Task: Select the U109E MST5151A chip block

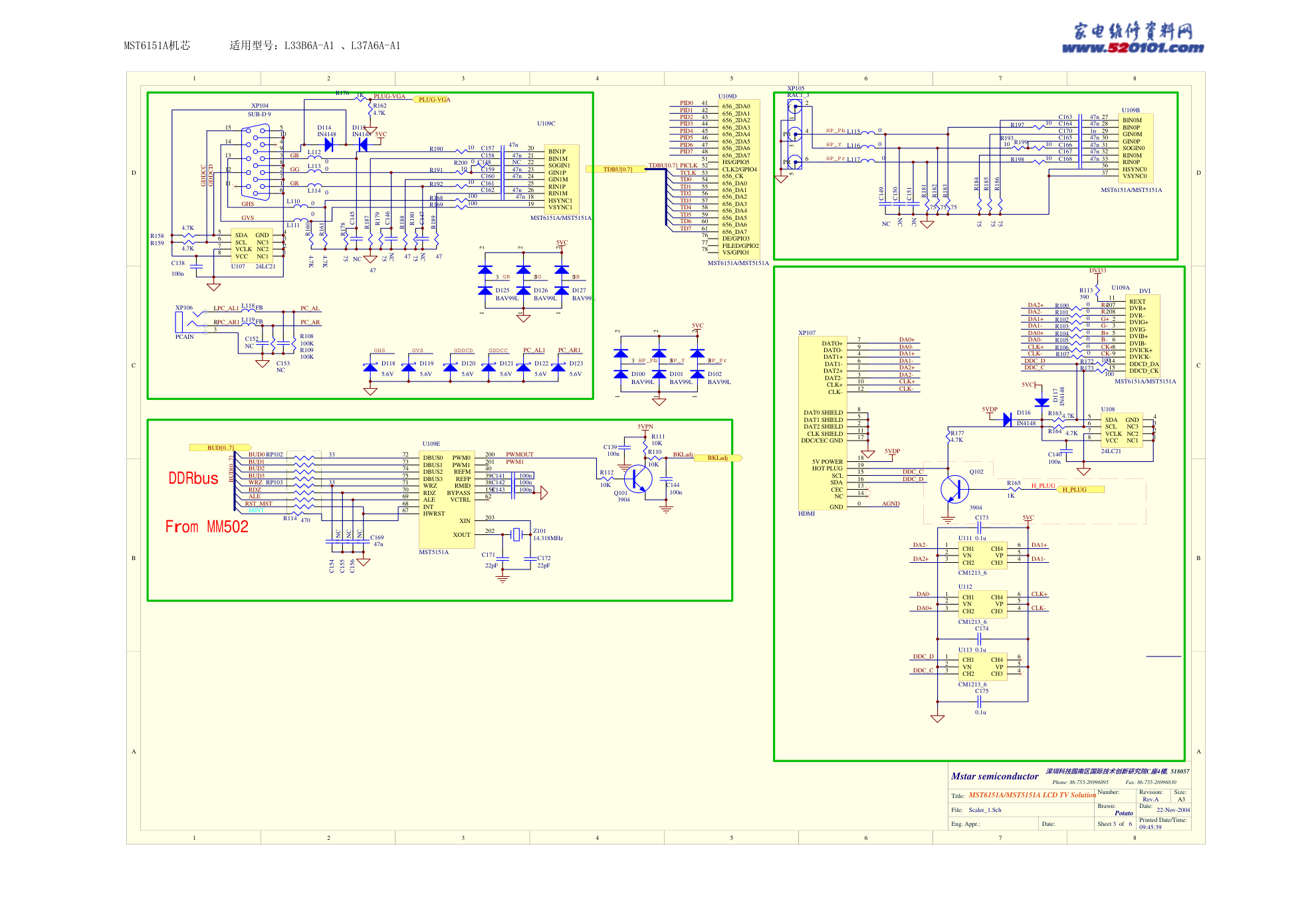Action: (x=446, y=500)
